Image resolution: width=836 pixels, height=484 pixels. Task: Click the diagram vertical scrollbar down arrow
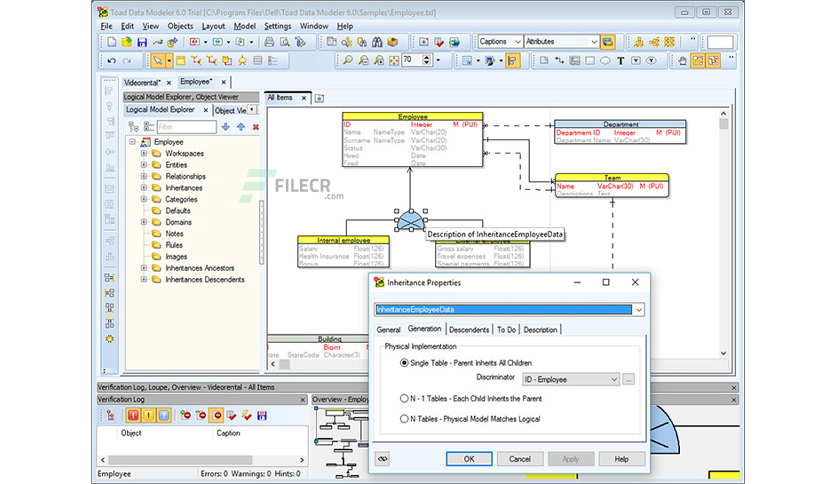point(724,353)
